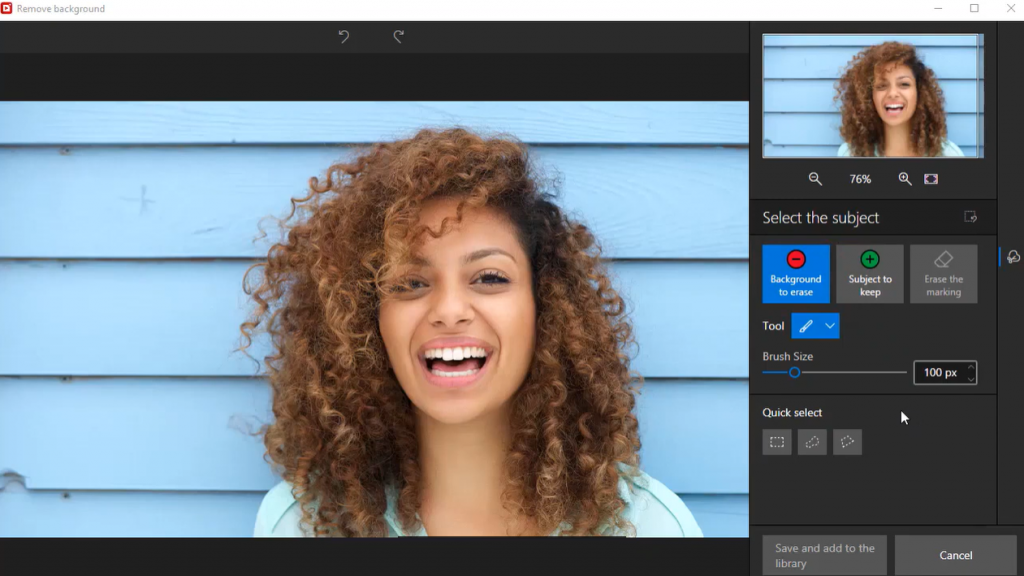Select the freehand lasso quick select tool

point(811,441)
